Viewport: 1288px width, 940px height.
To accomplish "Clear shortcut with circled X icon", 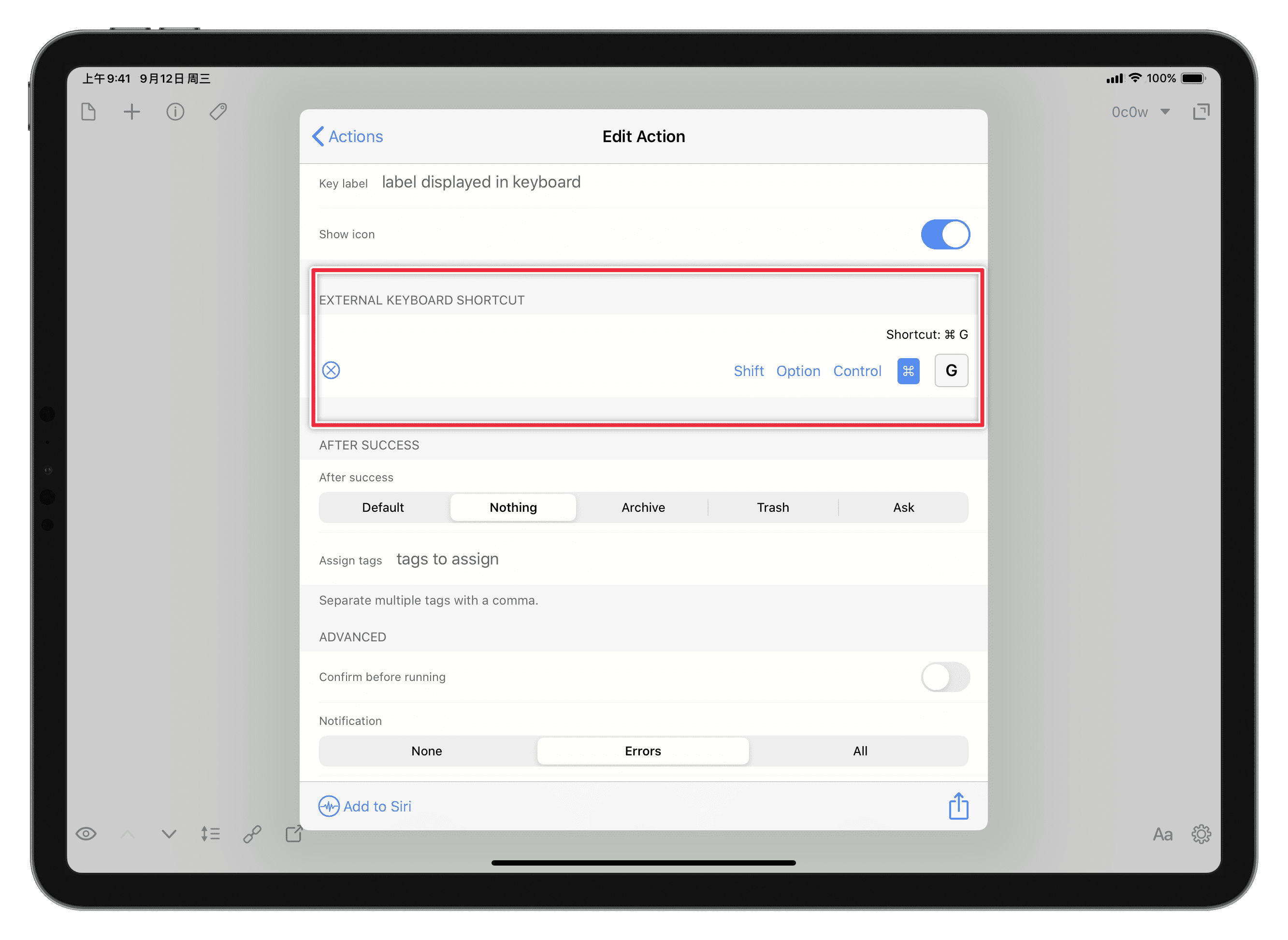I will 331,370.
